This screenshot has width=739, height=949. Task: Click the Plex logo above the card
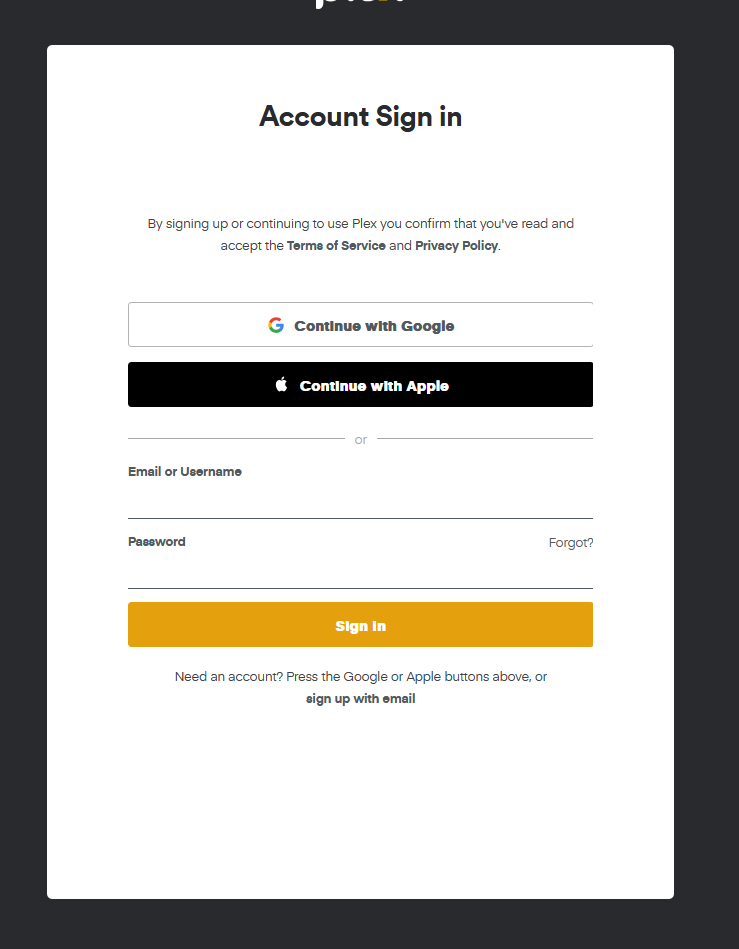point(360,3)
